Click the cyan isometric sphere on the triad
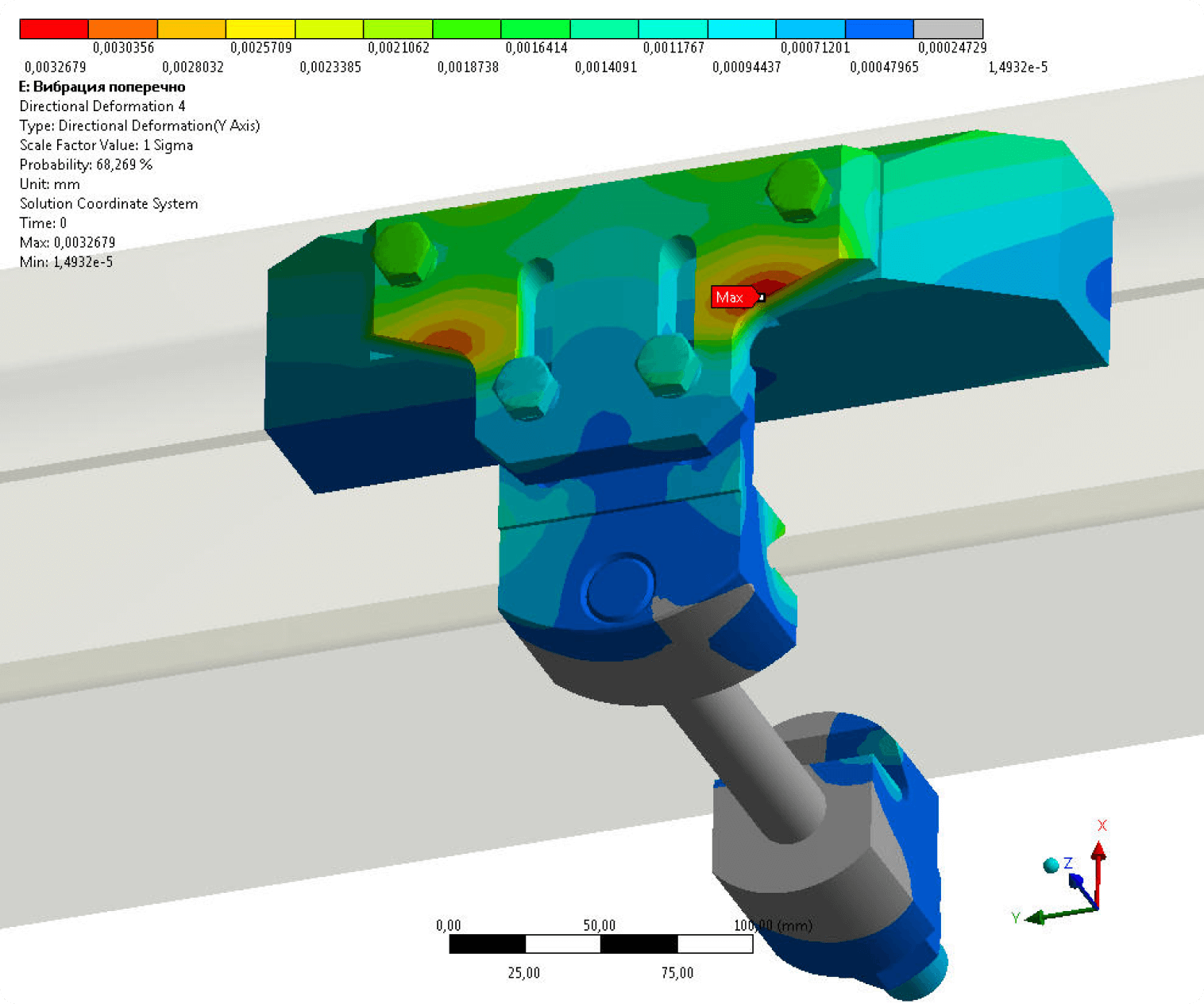 tap(1051, 865)
